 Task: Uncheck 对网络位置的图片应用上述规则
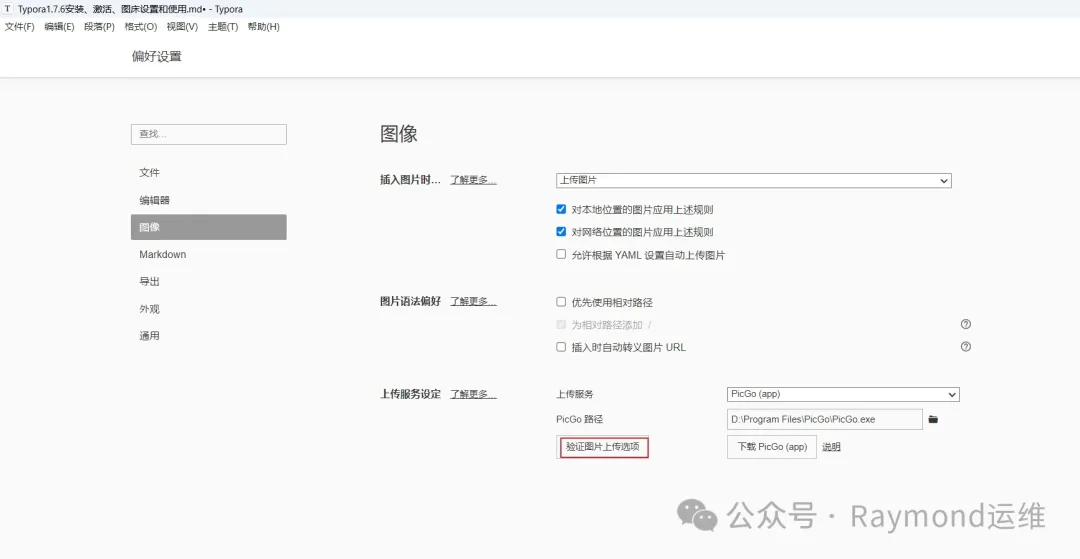[x=561, y=232]
